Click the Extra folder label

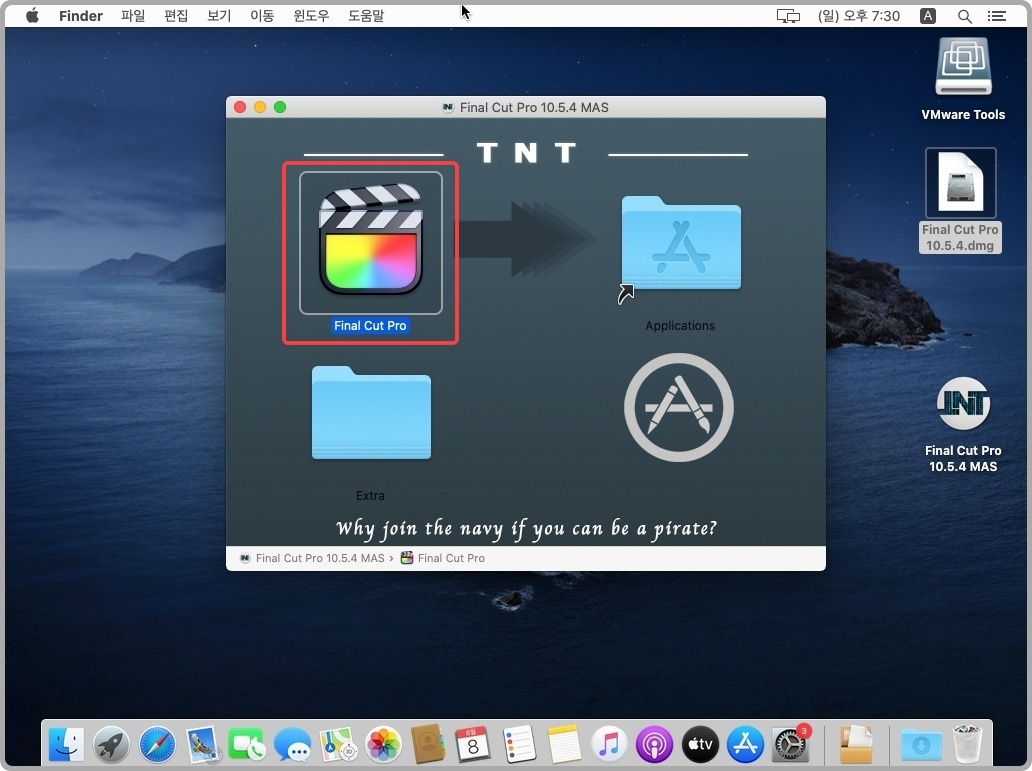tap(370, 496)
